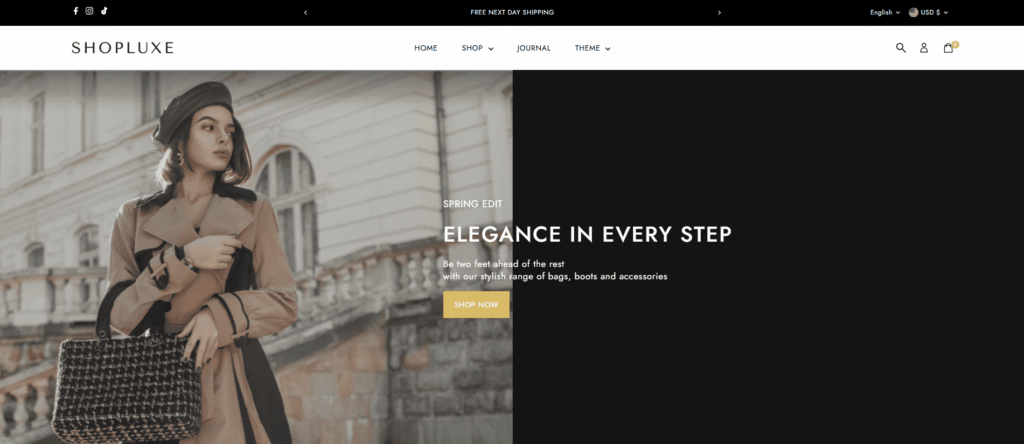Click the US flag currency icon
Viewport: 1024px width, 444px height.
pyautogui.click(x=913, y=12)
